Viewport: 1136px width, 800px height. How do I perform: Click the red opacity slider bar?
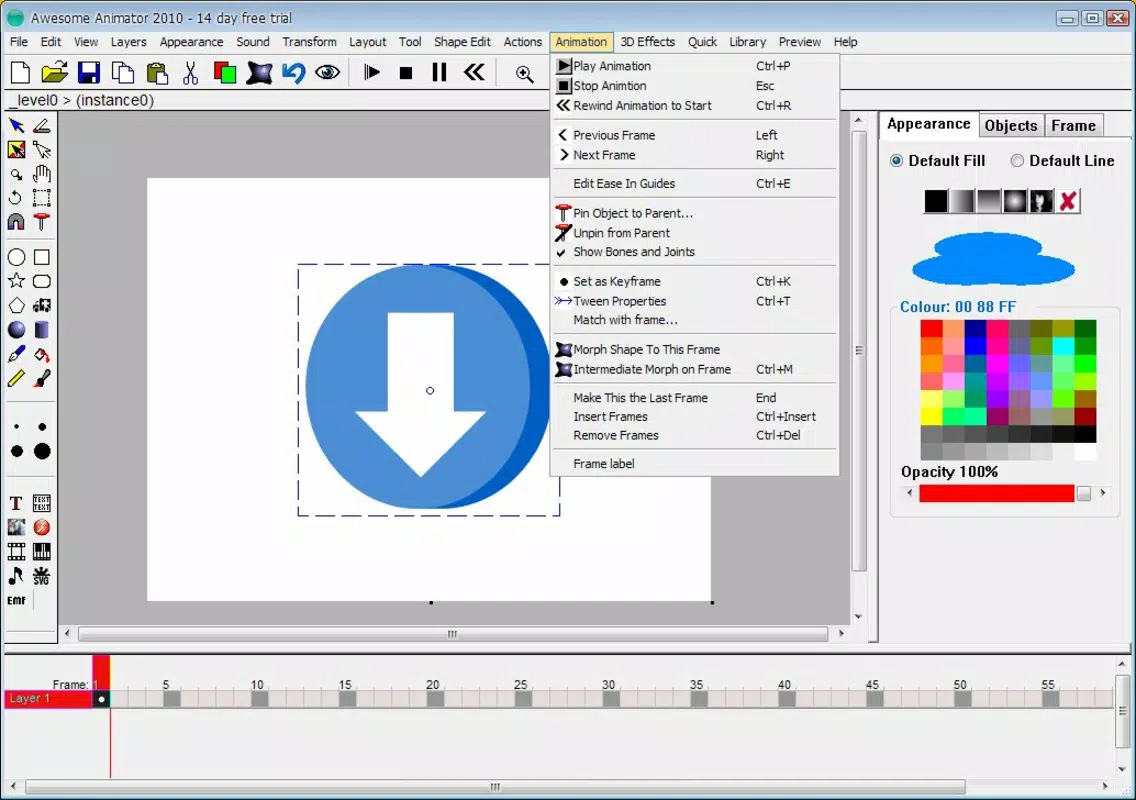[x=996, y=493]
